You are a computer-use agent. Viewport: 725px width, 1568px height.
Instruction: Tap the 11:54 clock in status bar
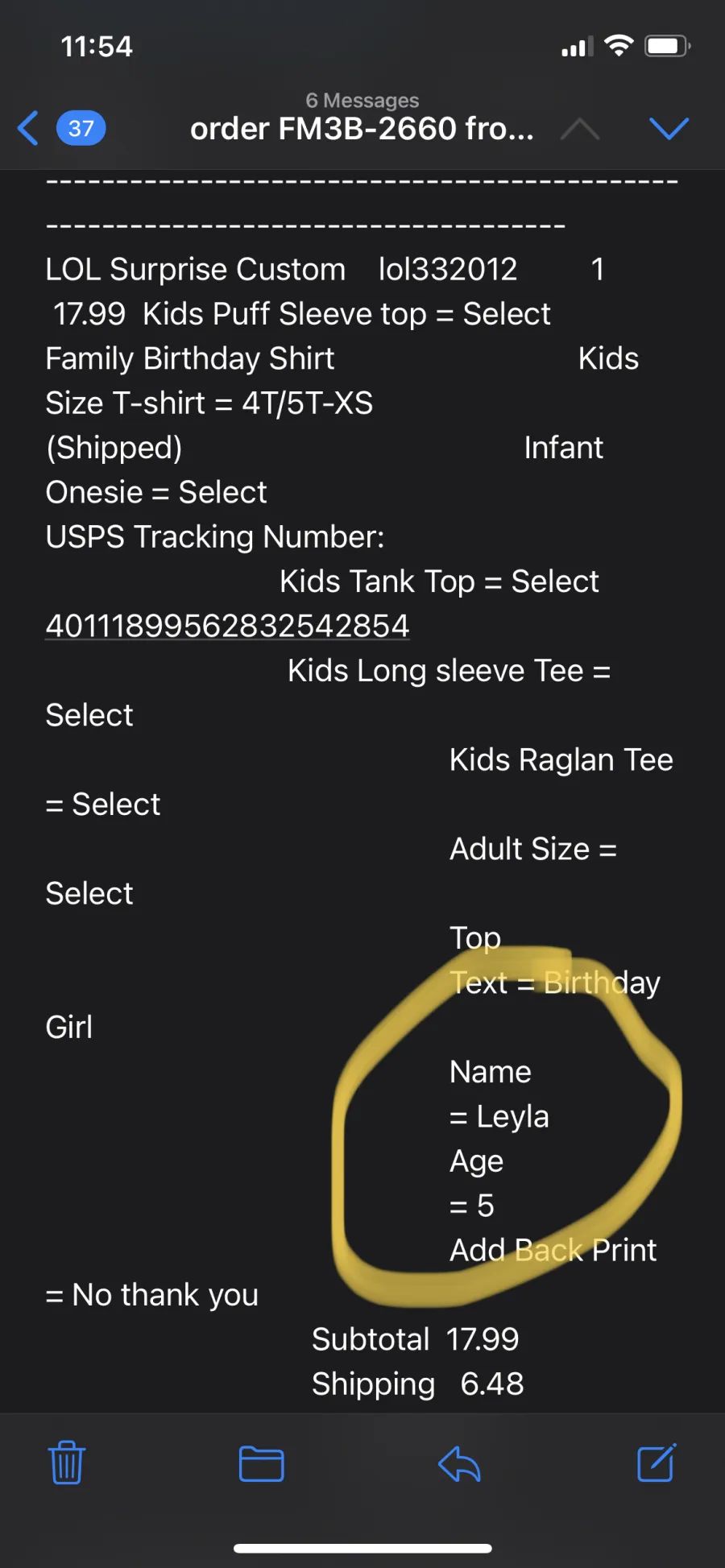click(97, 47)
